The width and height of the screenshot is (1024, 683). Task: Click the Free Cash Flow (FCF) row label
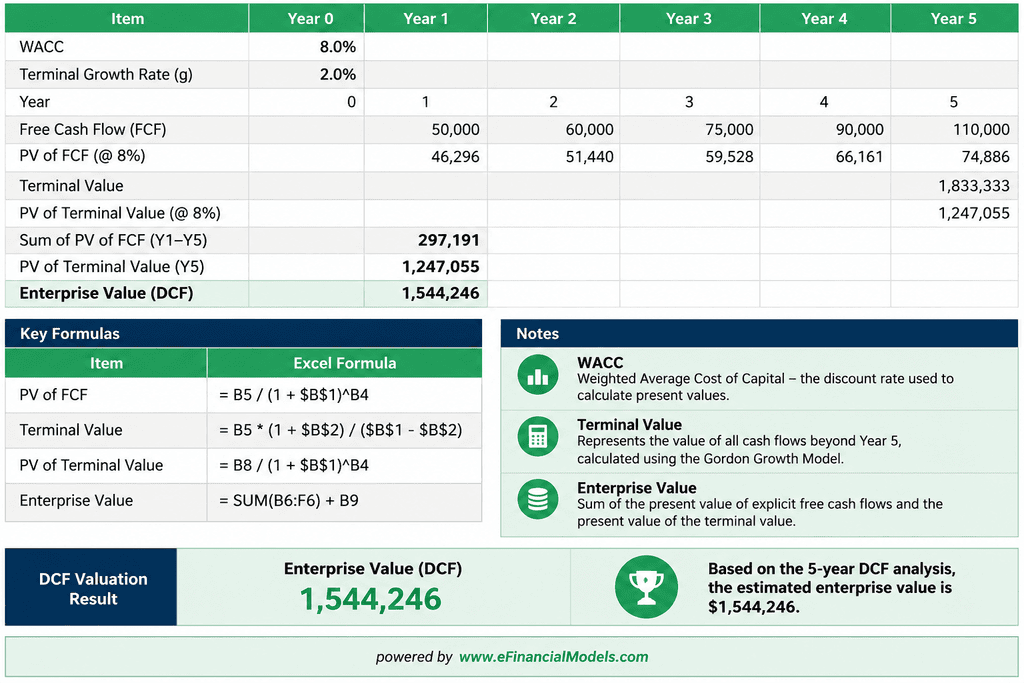click(x=93, y=129)
